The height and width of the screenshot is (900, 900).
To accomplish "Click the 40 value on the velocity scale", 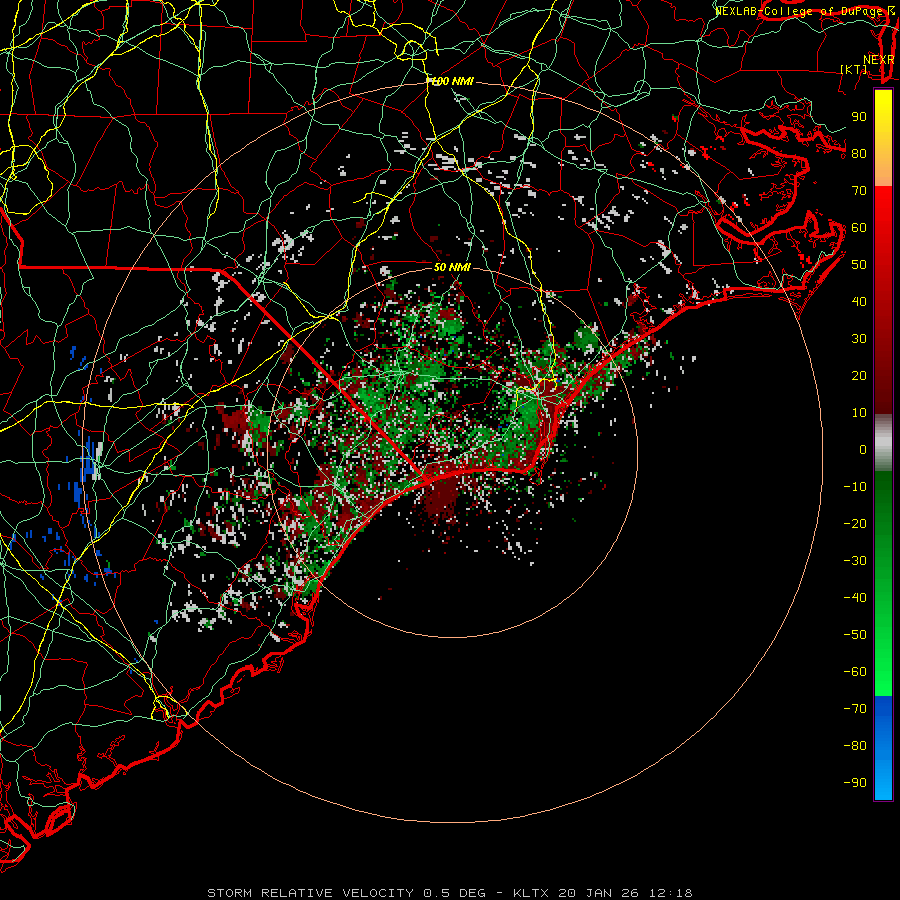I will pyautogui.click(x=859, y=302).
